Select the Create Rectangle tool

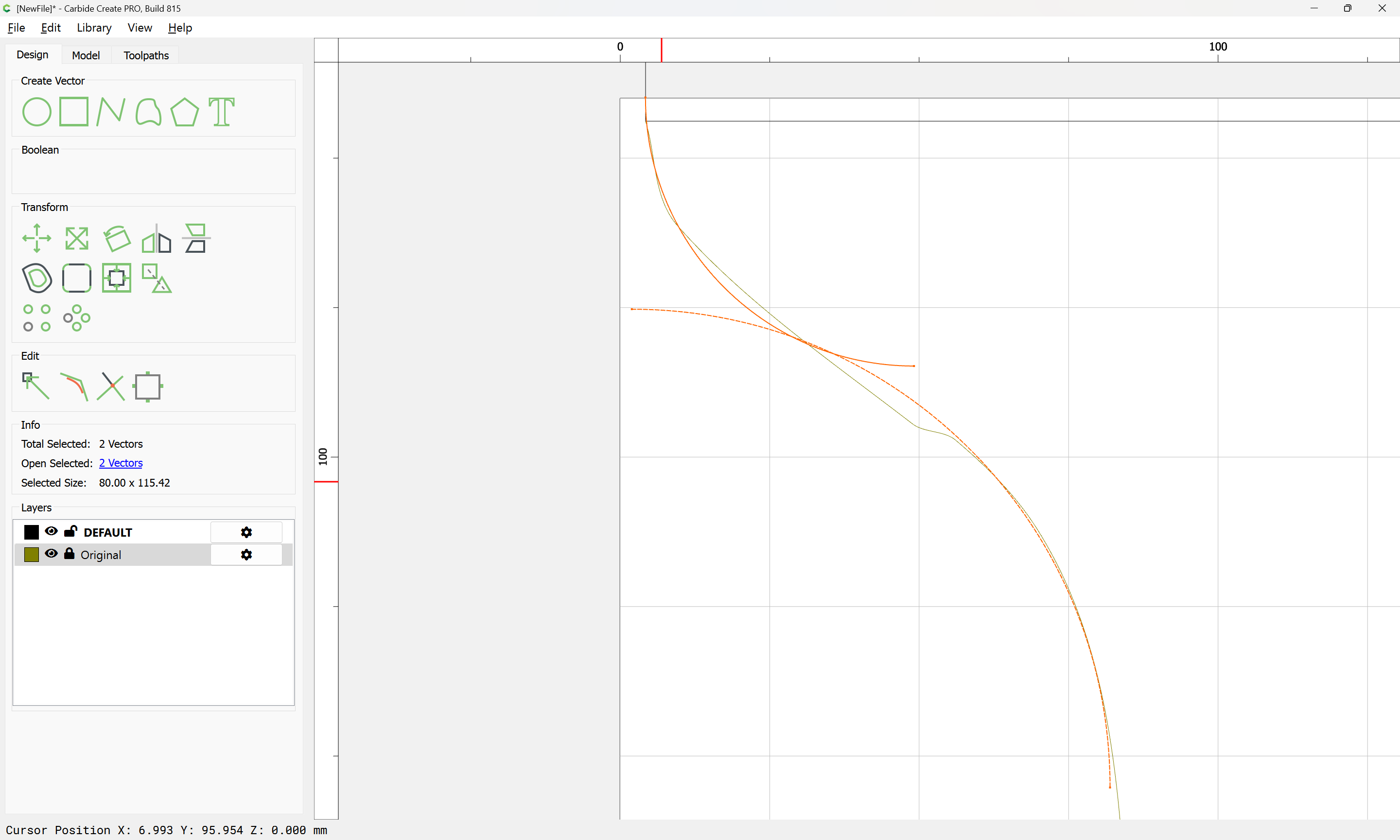coord(73,111)
